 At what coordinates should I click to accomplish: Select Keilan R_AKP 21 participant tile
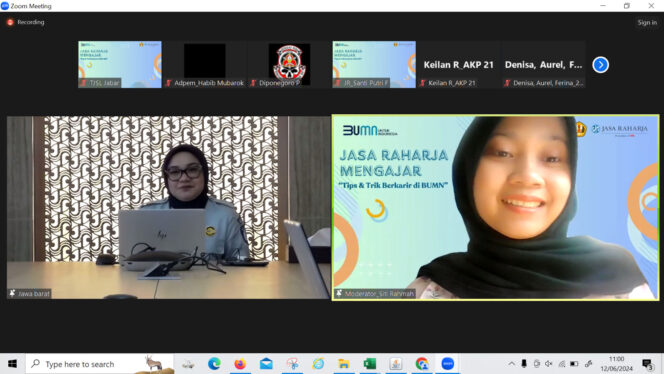click(459, 64)
